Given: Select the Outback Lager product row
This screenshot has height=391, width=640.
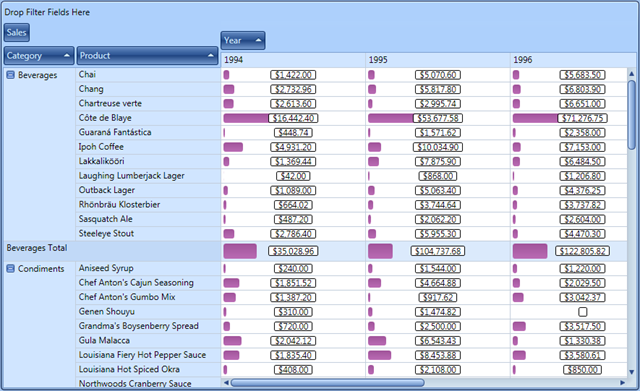Looking at the screenshot, I should click(148, 190).
